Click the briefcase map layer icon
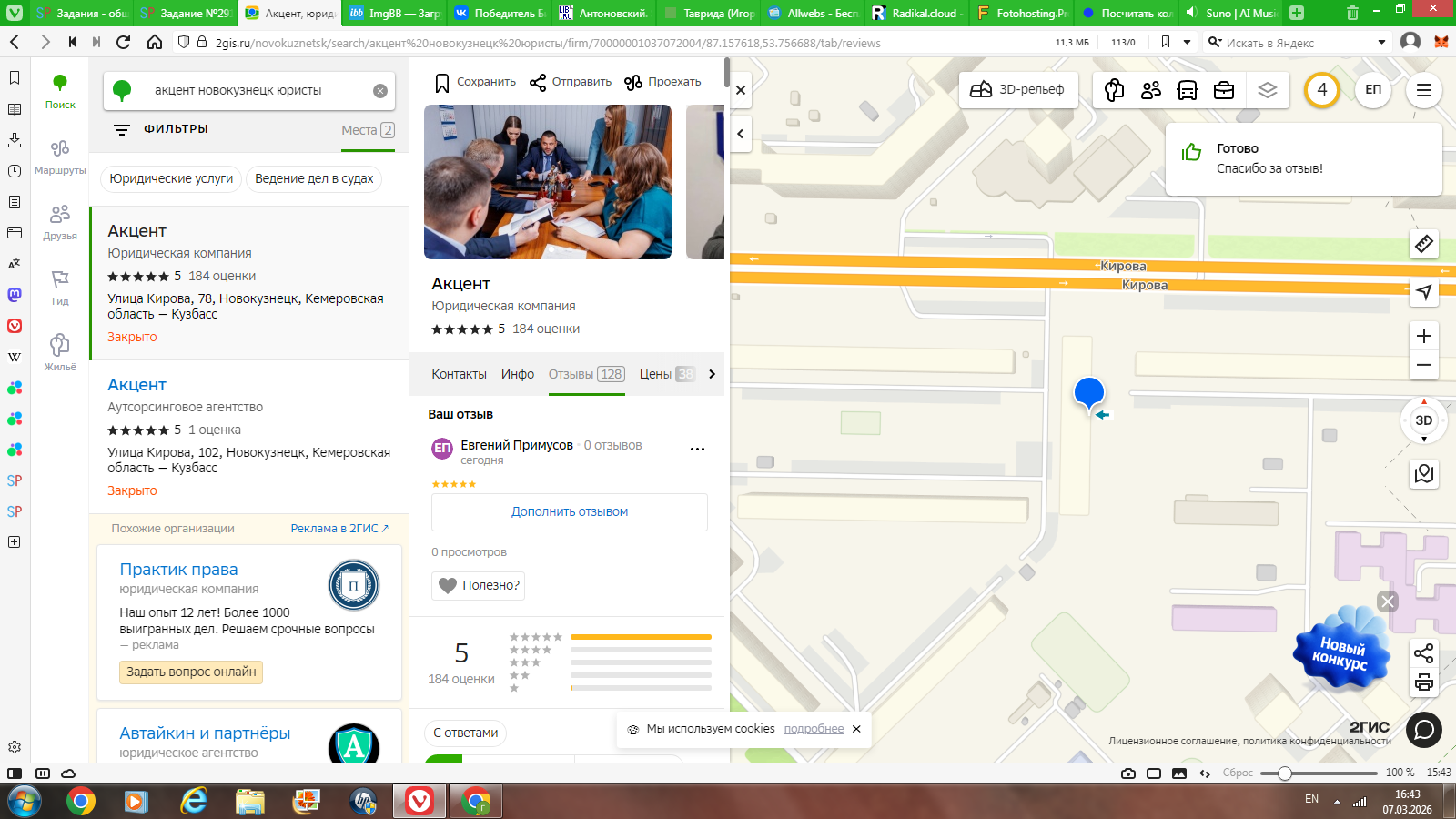 tap(1224, 89)
